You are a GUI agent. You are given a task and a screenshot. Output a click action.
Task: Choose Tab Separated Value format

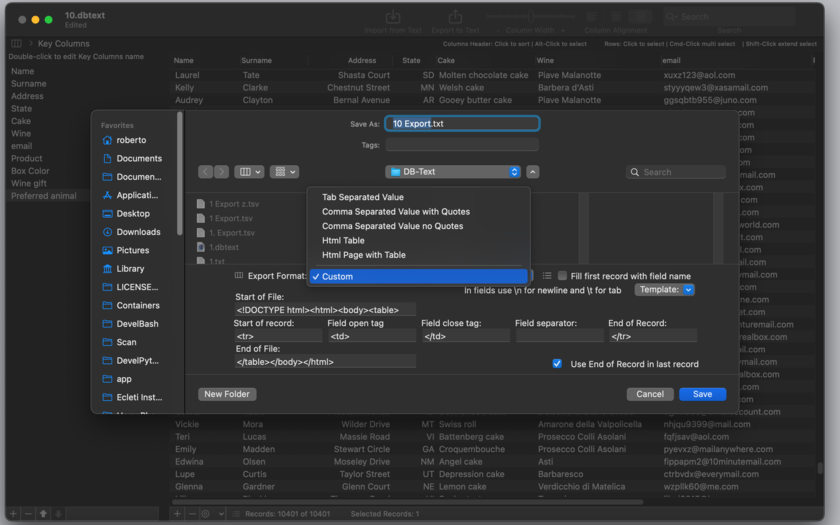[x=418, y=197]
